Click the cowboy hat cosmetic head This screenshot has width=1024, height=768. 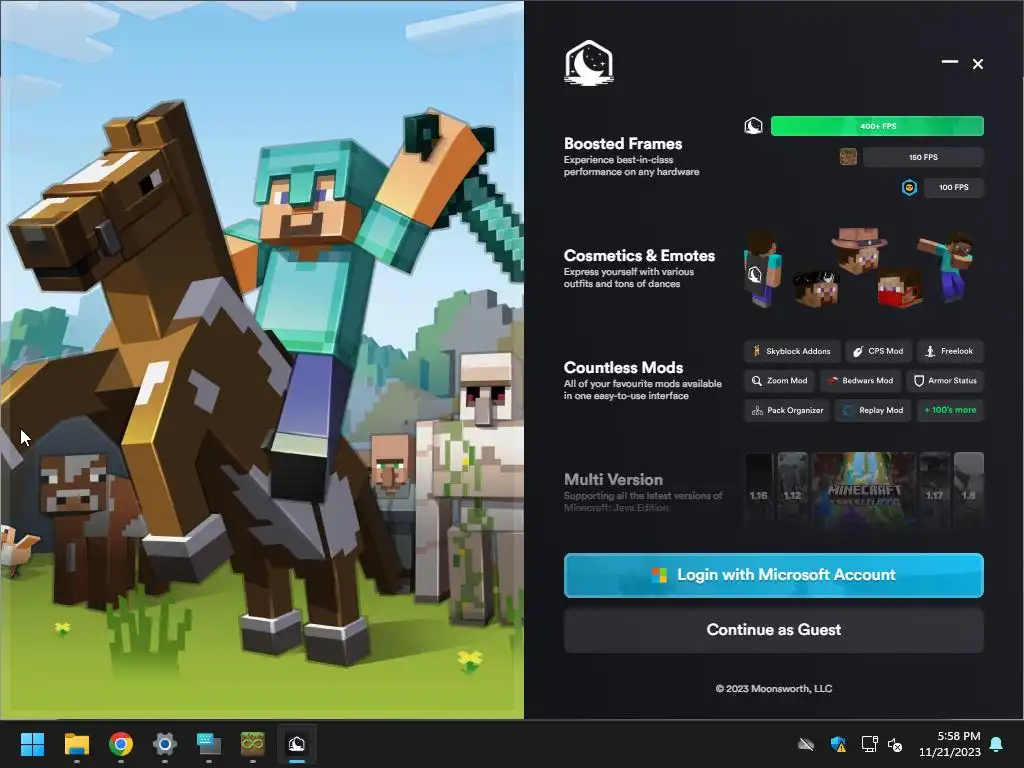[859, 249]
